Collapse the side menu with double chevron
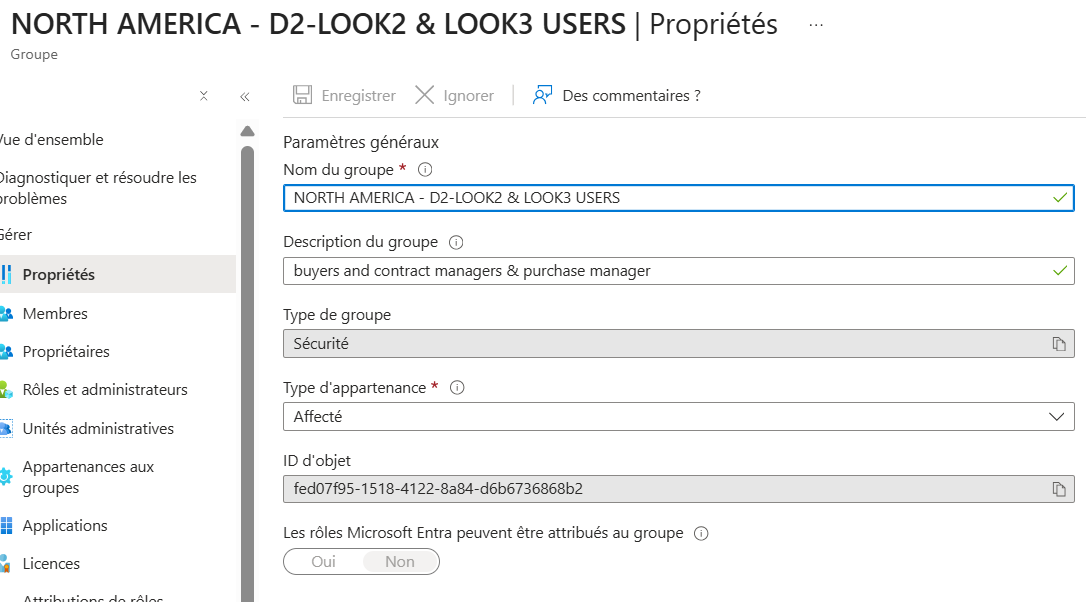Screen dimensions: 1086x602 (x=244, y=96)
